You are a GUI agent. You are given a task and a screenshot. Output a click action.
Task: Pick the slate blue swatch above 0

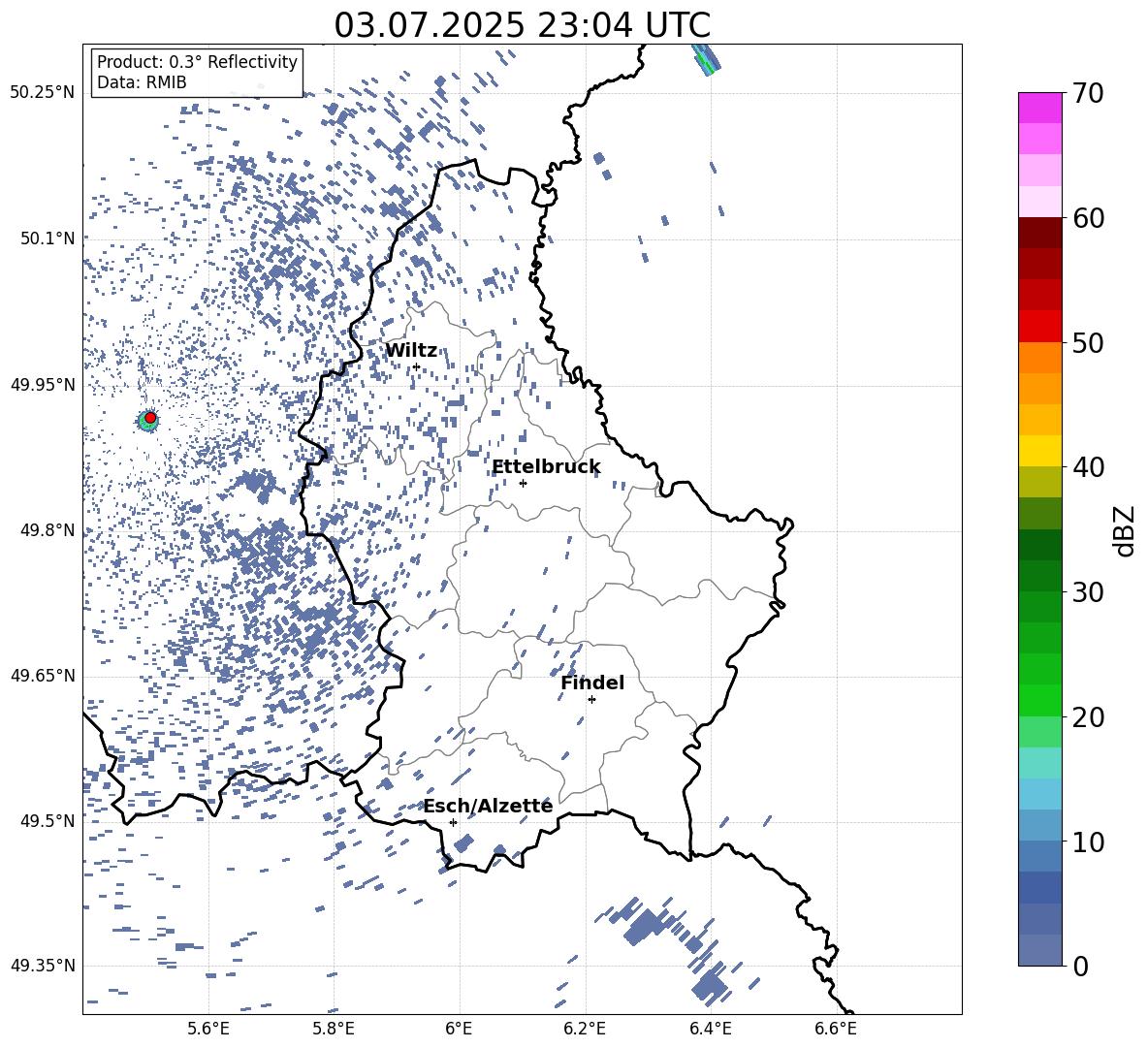[x=1040, y=950]
